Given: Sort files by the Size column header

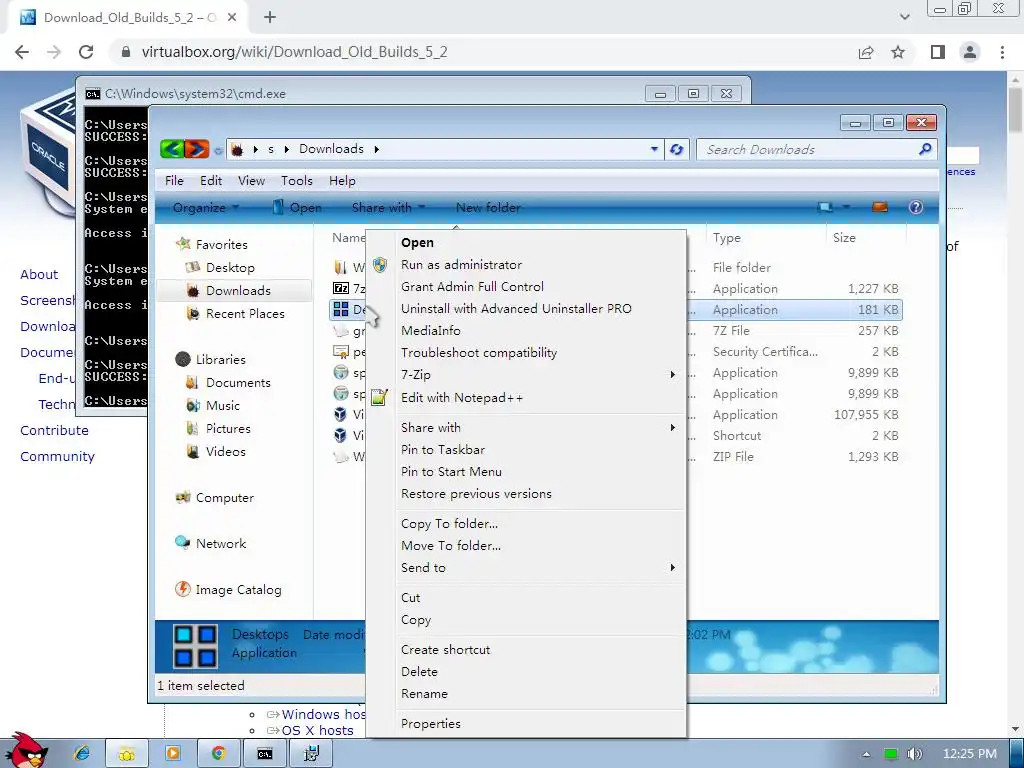Looking at the screenshot, I should (x=844, y=238).
